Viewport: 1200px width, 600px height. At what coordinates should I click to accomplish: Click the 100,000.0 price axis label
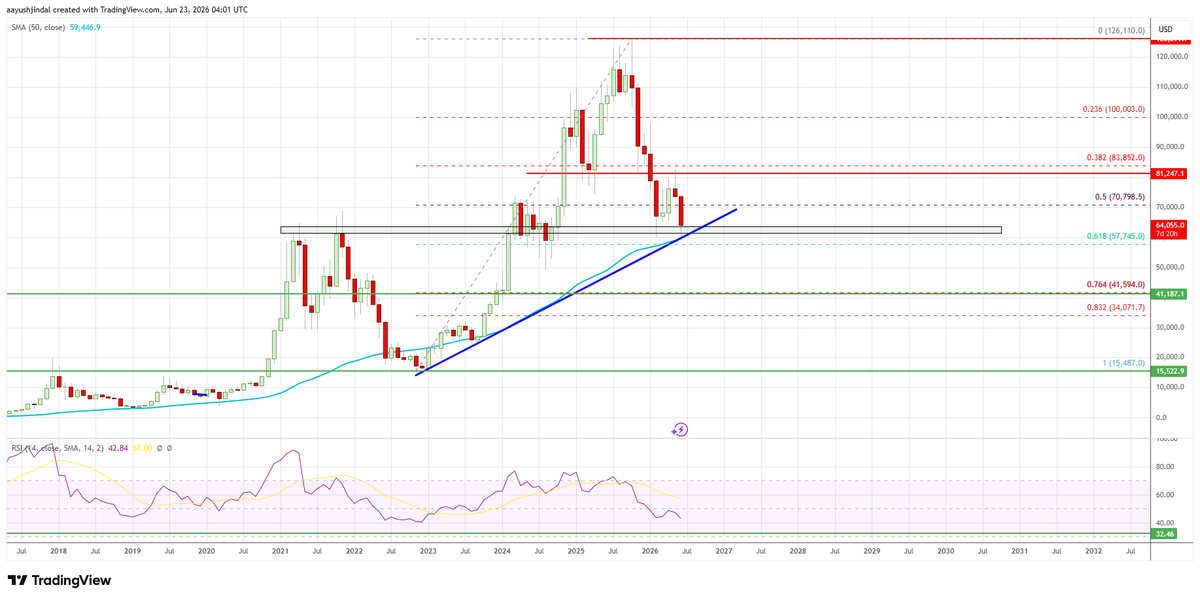click(1171, 116)
